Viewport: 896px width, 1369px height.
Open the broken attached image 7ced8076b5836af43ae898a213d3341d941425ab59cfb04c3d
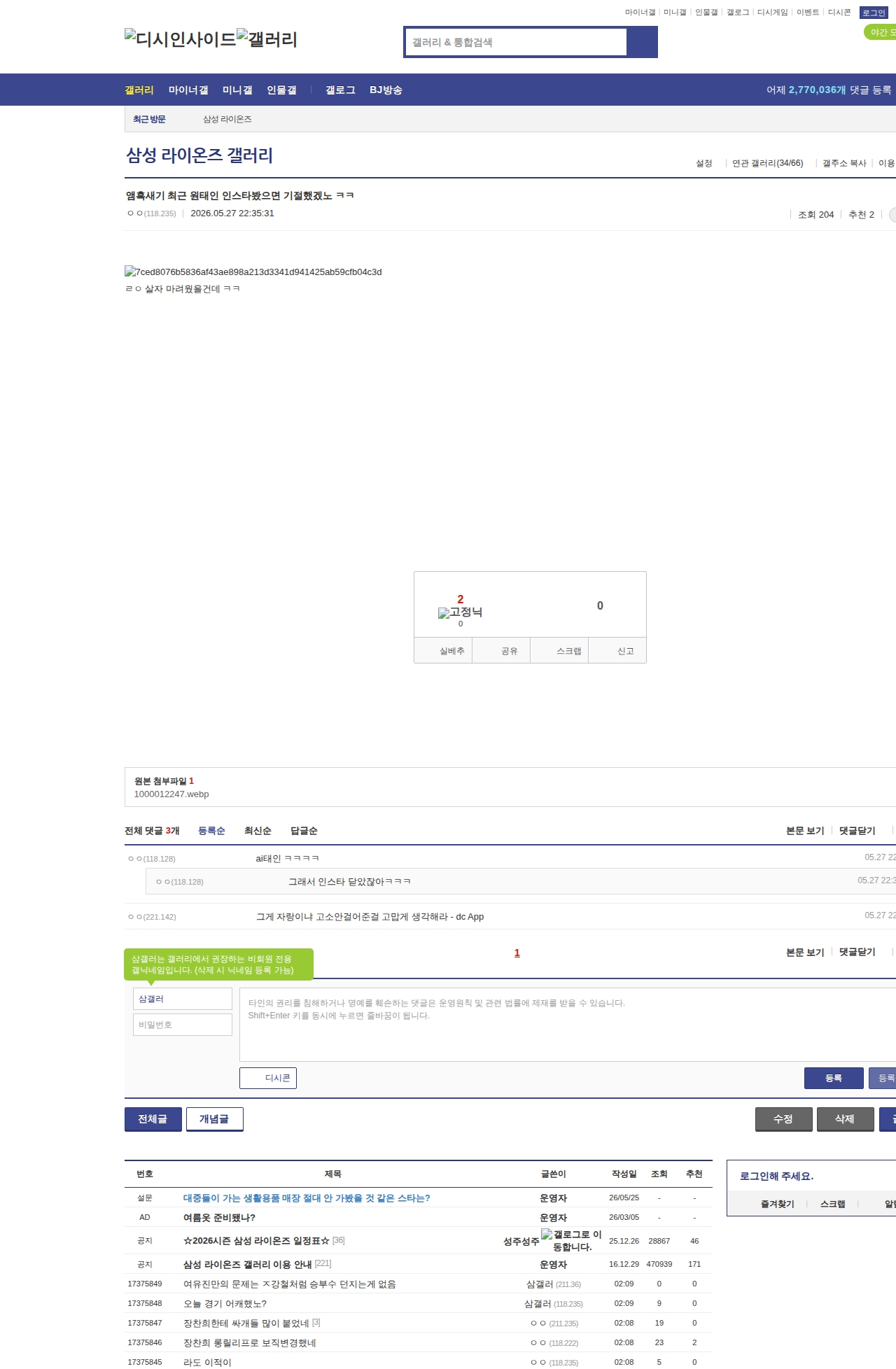(253, 272)
